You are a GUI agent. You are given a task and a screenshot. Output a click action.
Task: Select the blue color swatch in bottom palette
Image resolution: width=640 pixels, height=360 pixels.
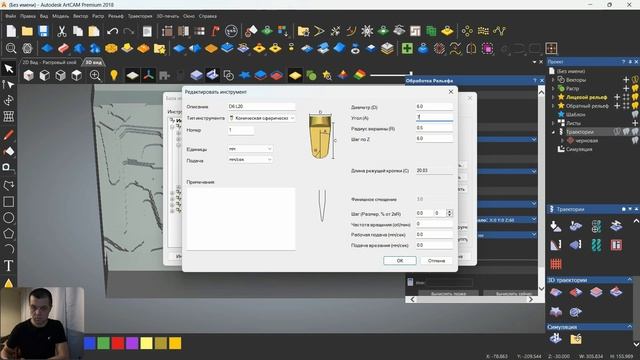point(90,343)
